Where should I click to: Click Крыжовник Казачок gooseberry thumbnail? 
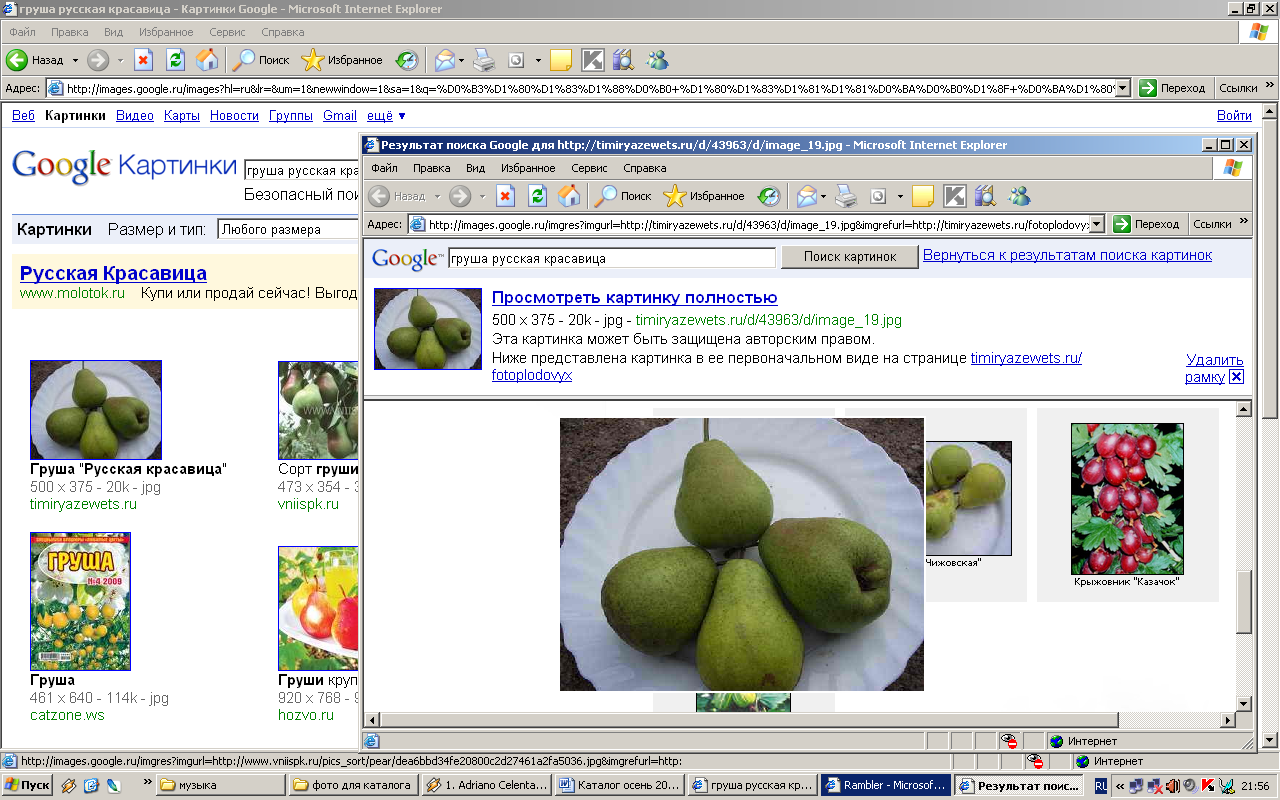click(x=1127, y=498)
